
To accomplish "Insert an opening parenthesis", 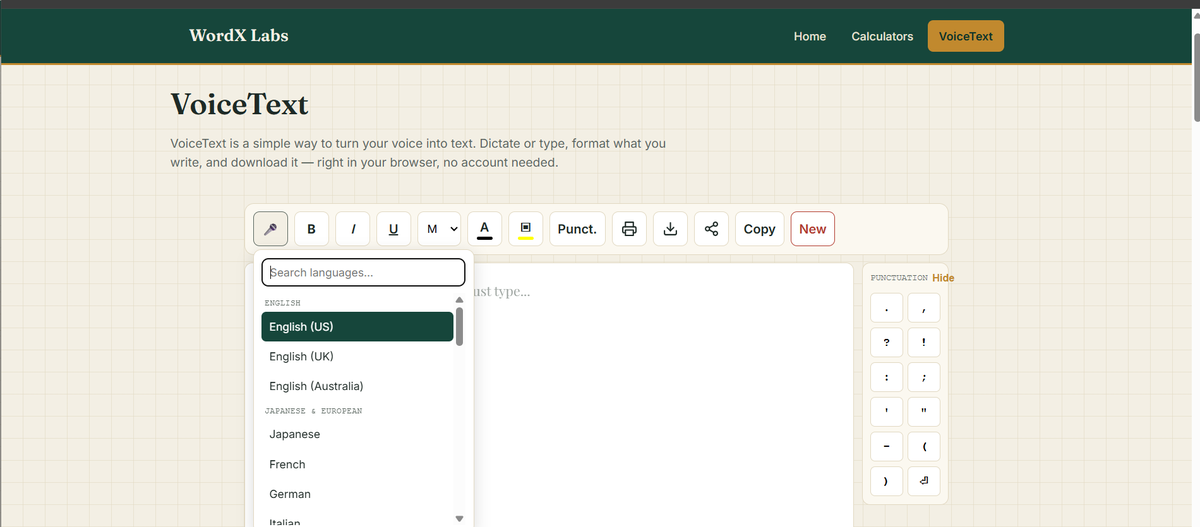I will [x=924, y=446].
